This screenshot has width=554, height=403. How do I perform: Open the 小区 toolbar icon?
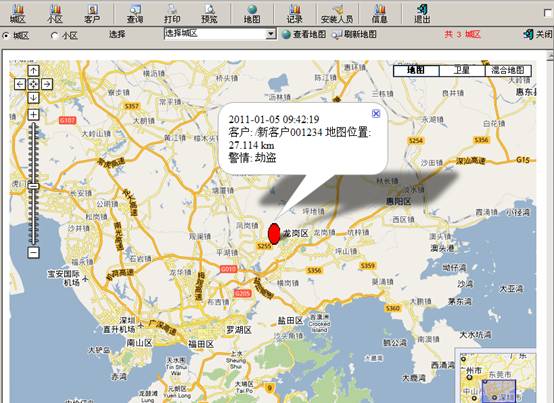point(55,13)
